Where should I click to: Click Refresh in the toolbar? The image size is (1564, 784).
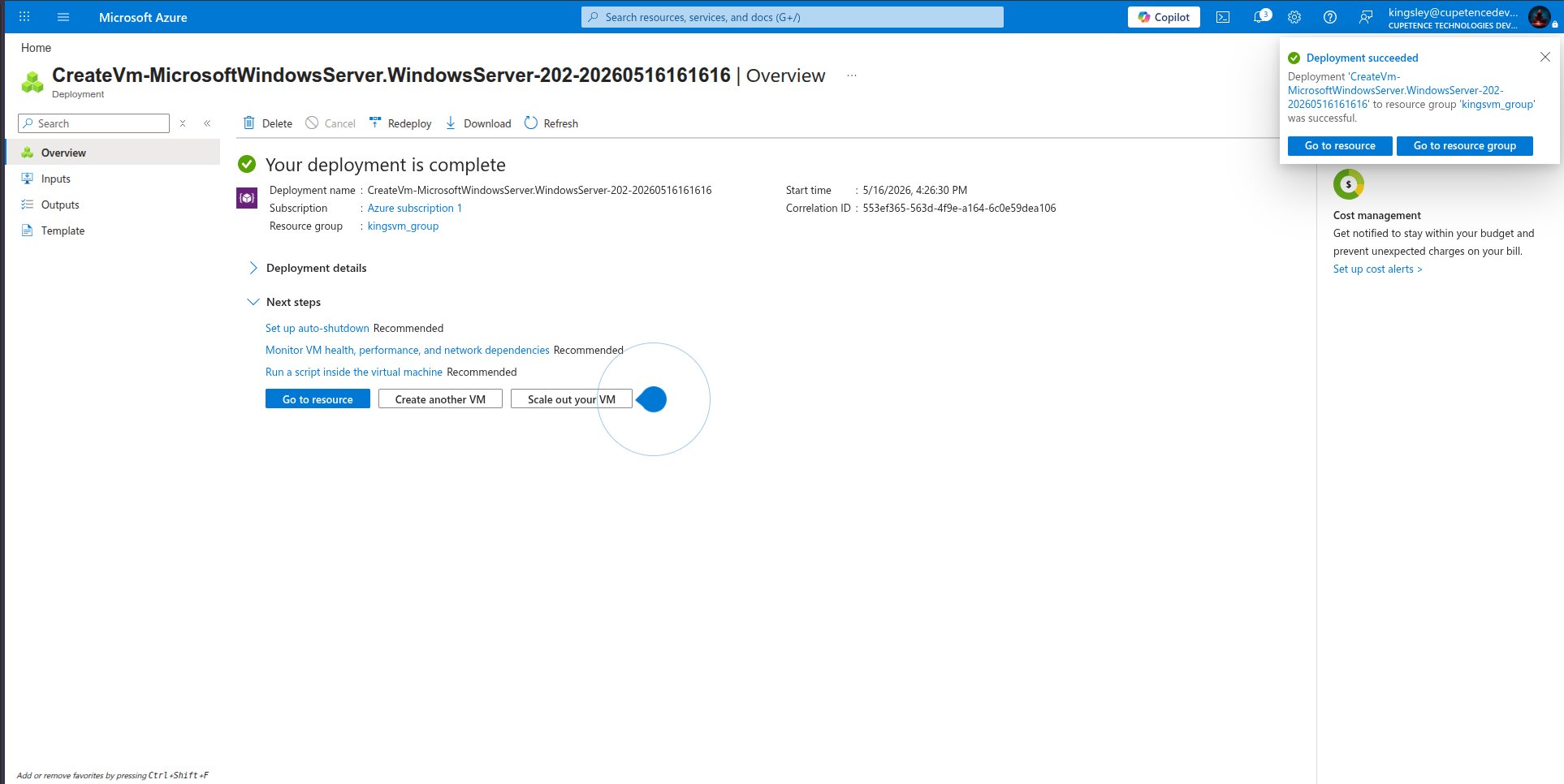551,123
